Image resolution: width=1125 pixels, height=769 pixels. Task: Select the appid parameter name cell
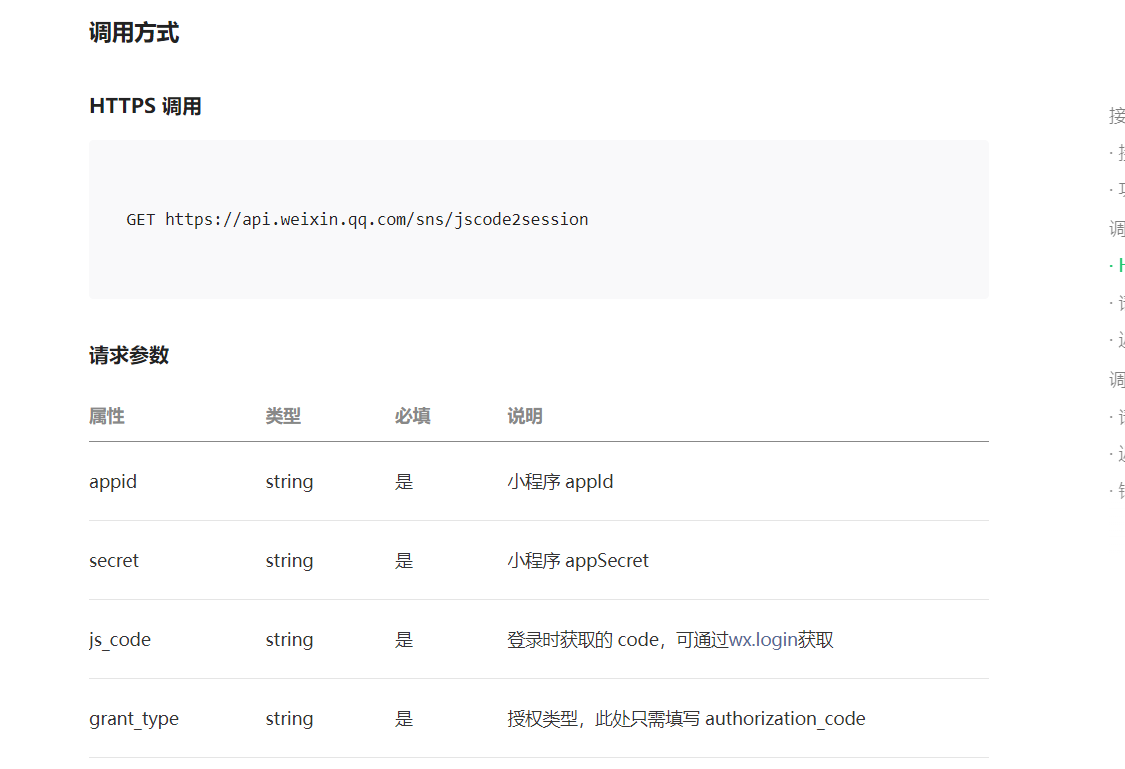113,482
